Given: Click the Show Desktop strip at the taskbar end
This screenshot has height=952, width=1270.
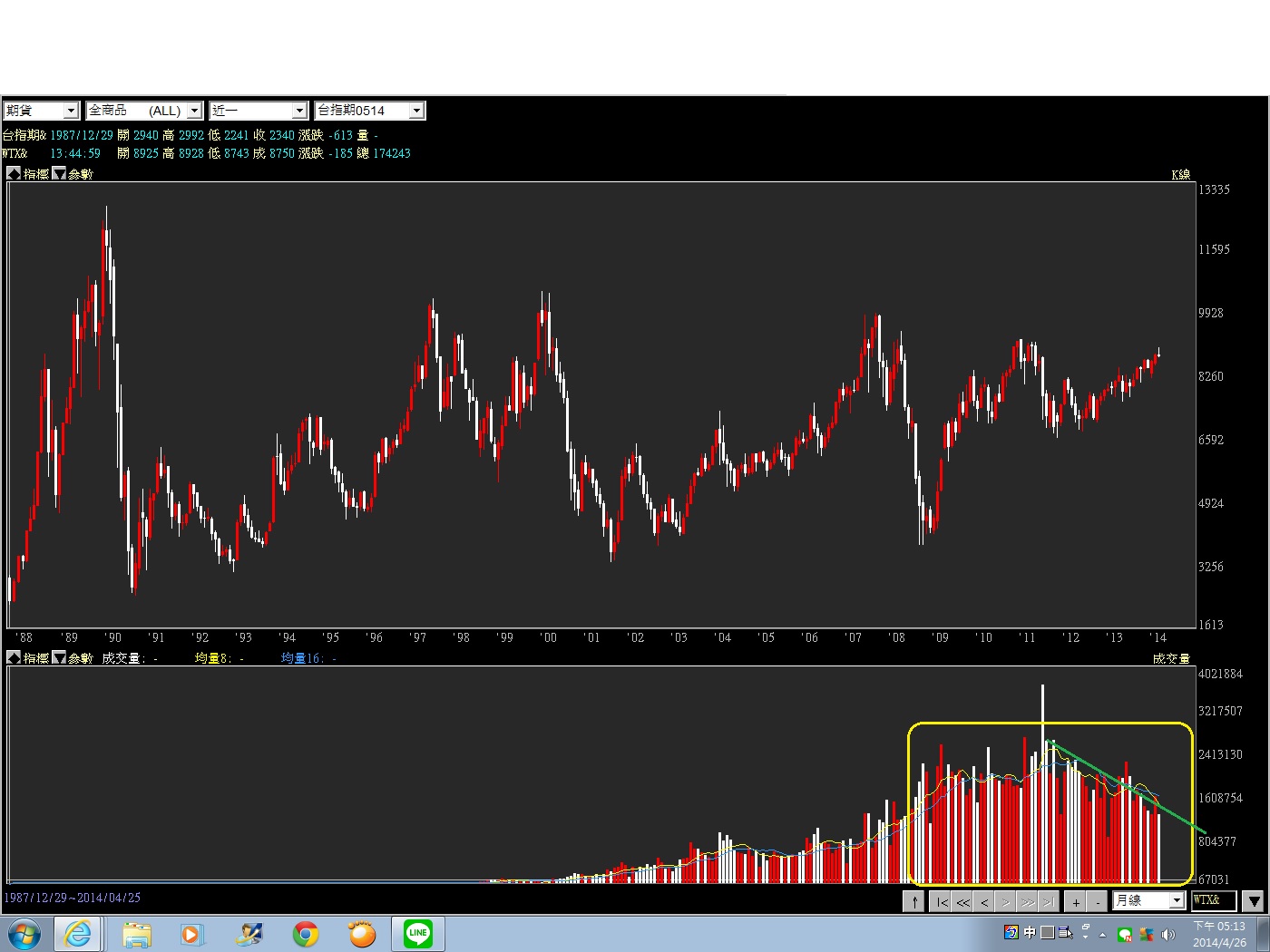Looking at the screenshot, I should point(1263,934).
